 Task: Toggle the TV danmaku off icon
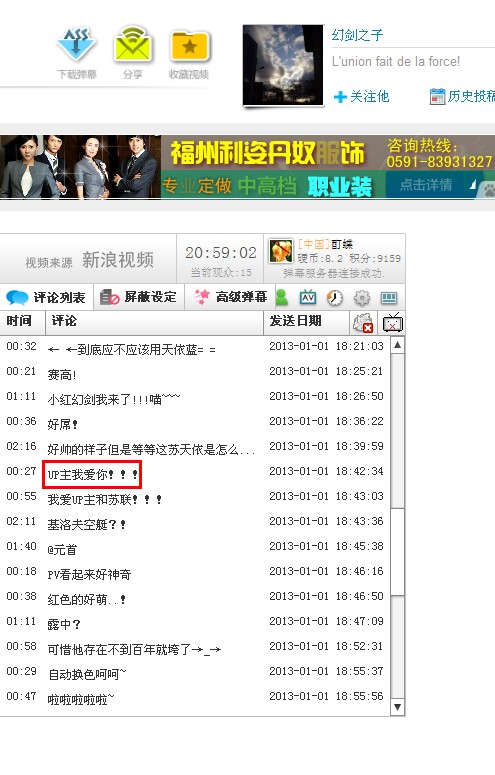pos(393,323)
